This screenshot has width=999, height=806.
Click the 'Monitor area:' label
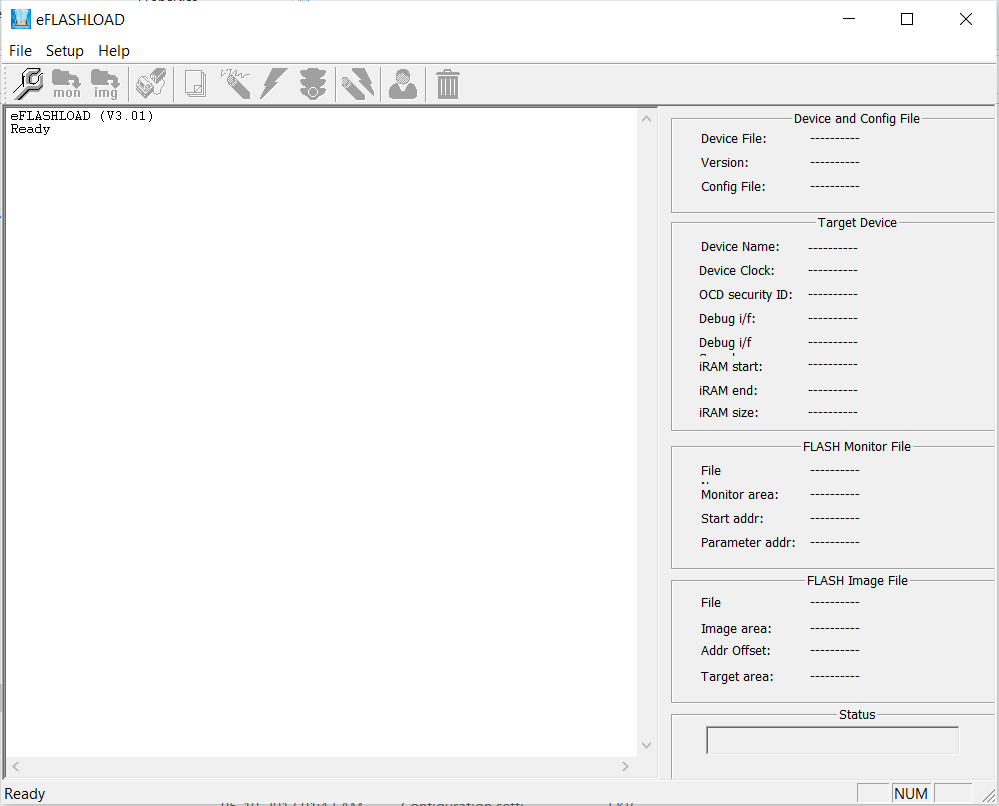pyautogui.click(x=739, y=494)
